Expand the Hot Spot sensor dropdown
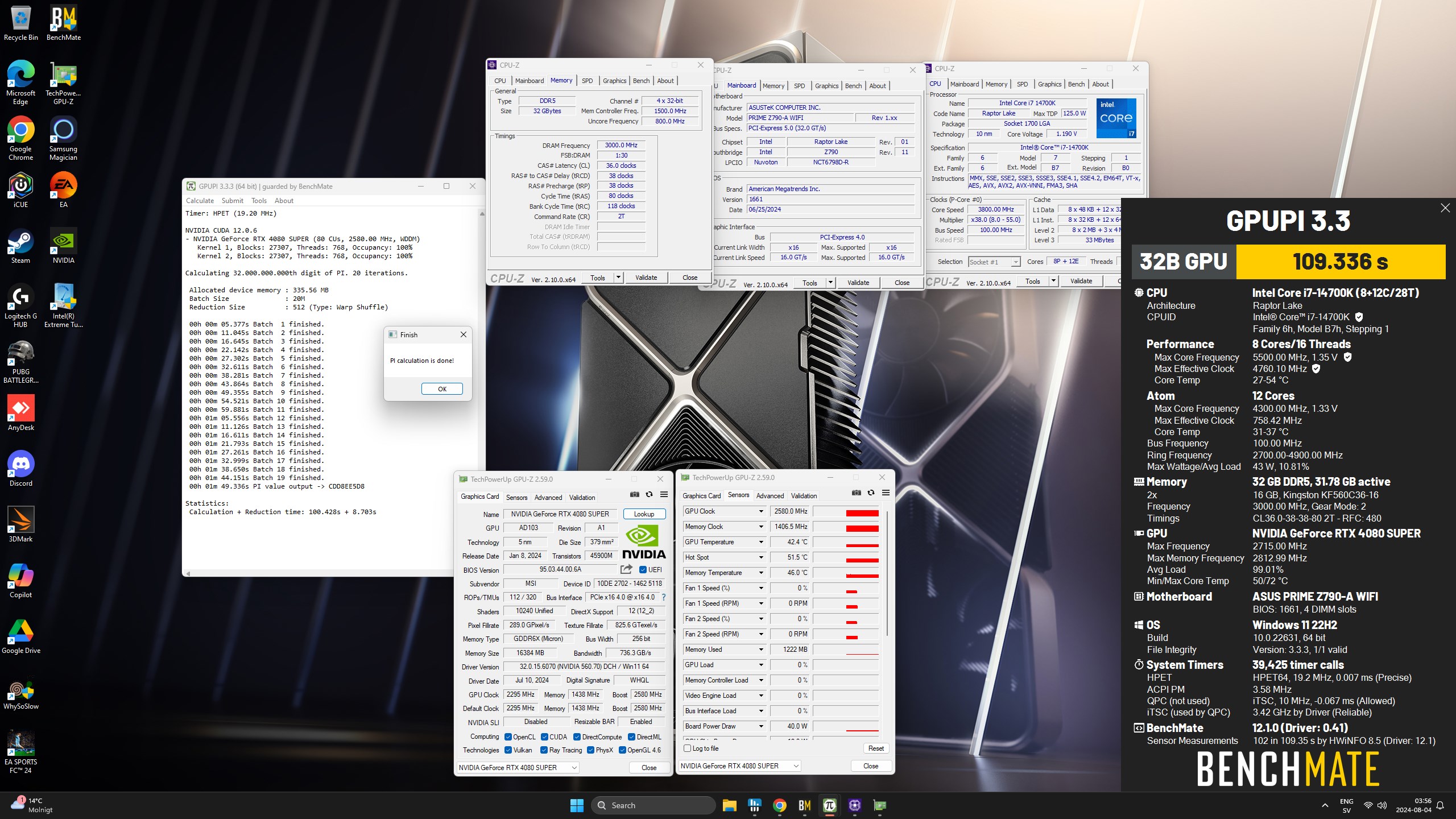This screenshot has height=819, width=1456. [760, 557]
